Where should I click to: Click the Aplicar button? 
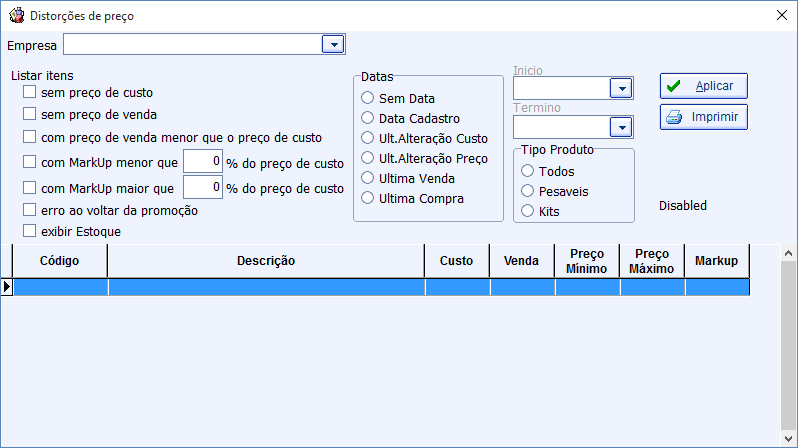pos(704,86)
